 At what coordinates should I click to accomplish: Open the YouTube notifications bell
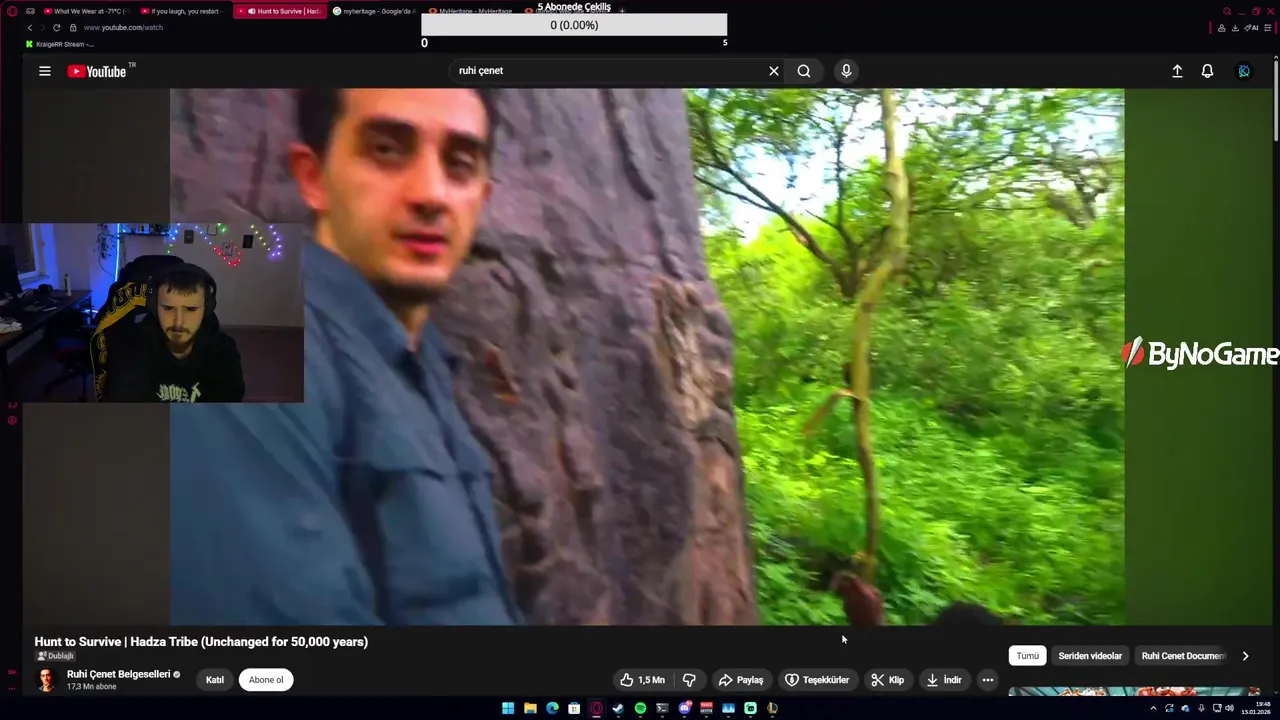[x=1207, y=71]
